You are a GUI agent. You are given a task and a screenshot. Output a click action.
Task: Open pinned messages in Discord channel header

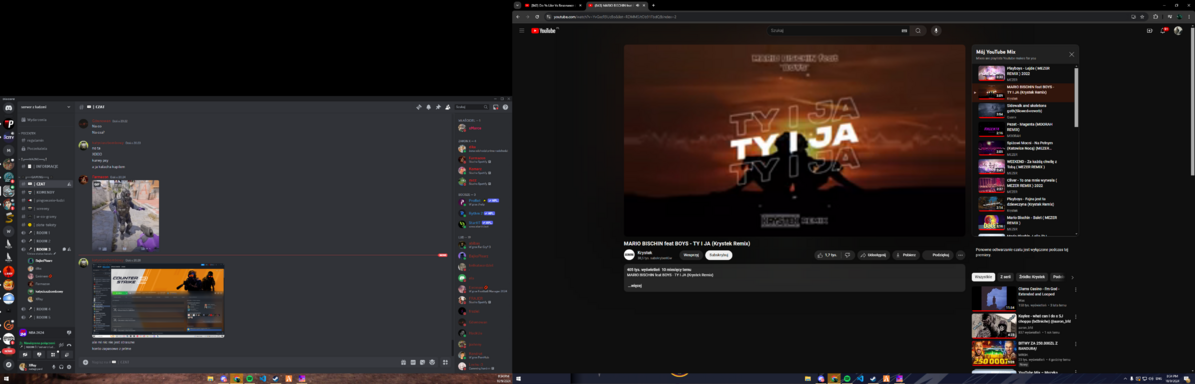pos(438,107)
